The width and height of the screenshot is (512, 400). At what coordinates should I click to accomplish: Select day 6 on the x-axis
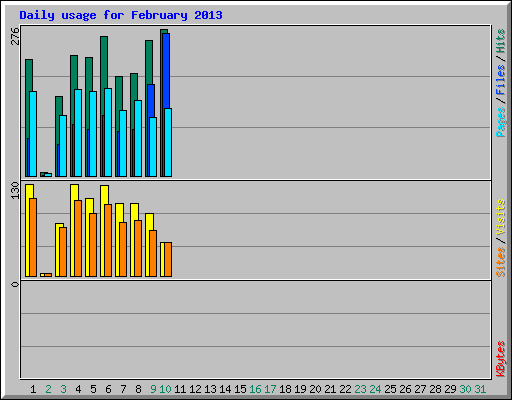coord(108,389)
